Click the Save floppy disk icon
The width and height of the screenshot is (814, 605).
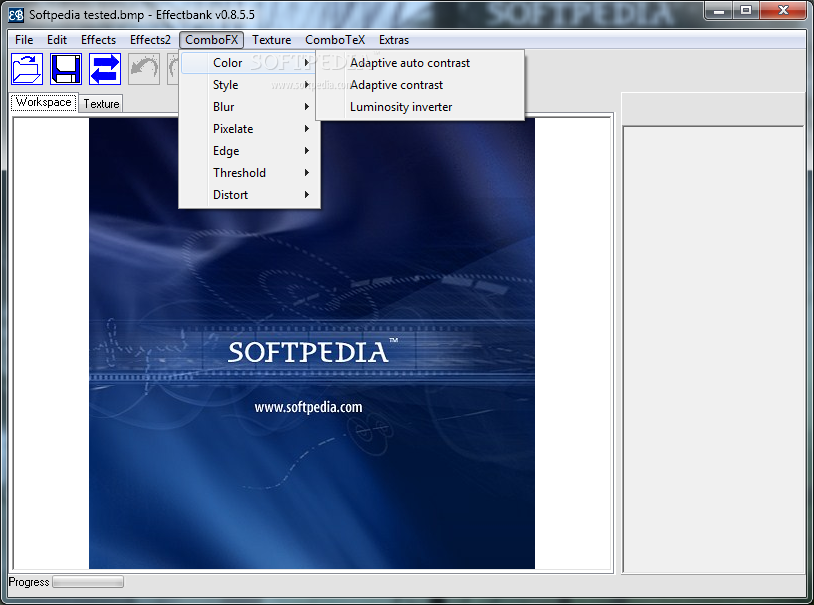pyautogui.click(x=66, y=69)
